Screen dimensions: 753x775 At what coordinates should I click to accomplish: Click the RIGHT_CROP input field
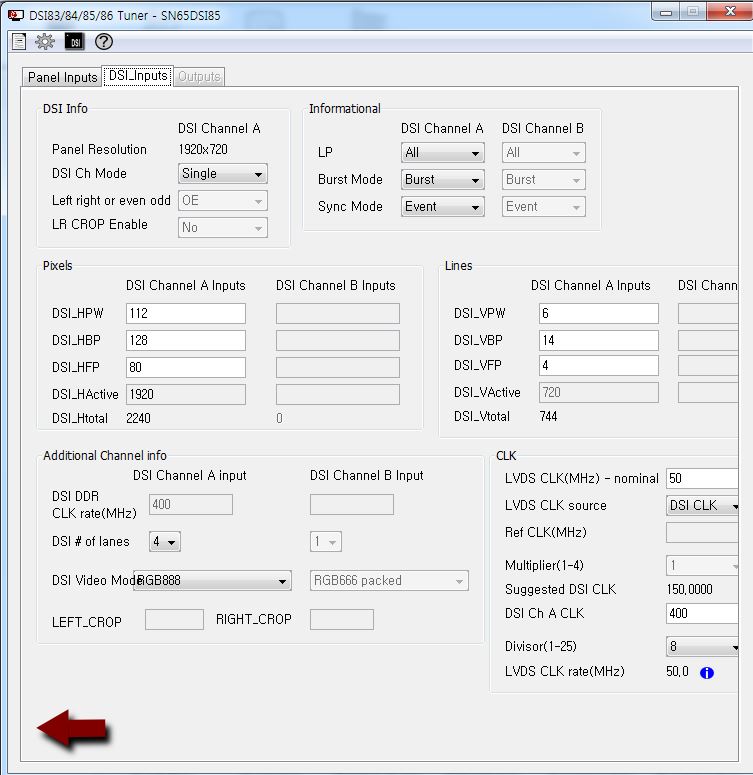(342, 620)
